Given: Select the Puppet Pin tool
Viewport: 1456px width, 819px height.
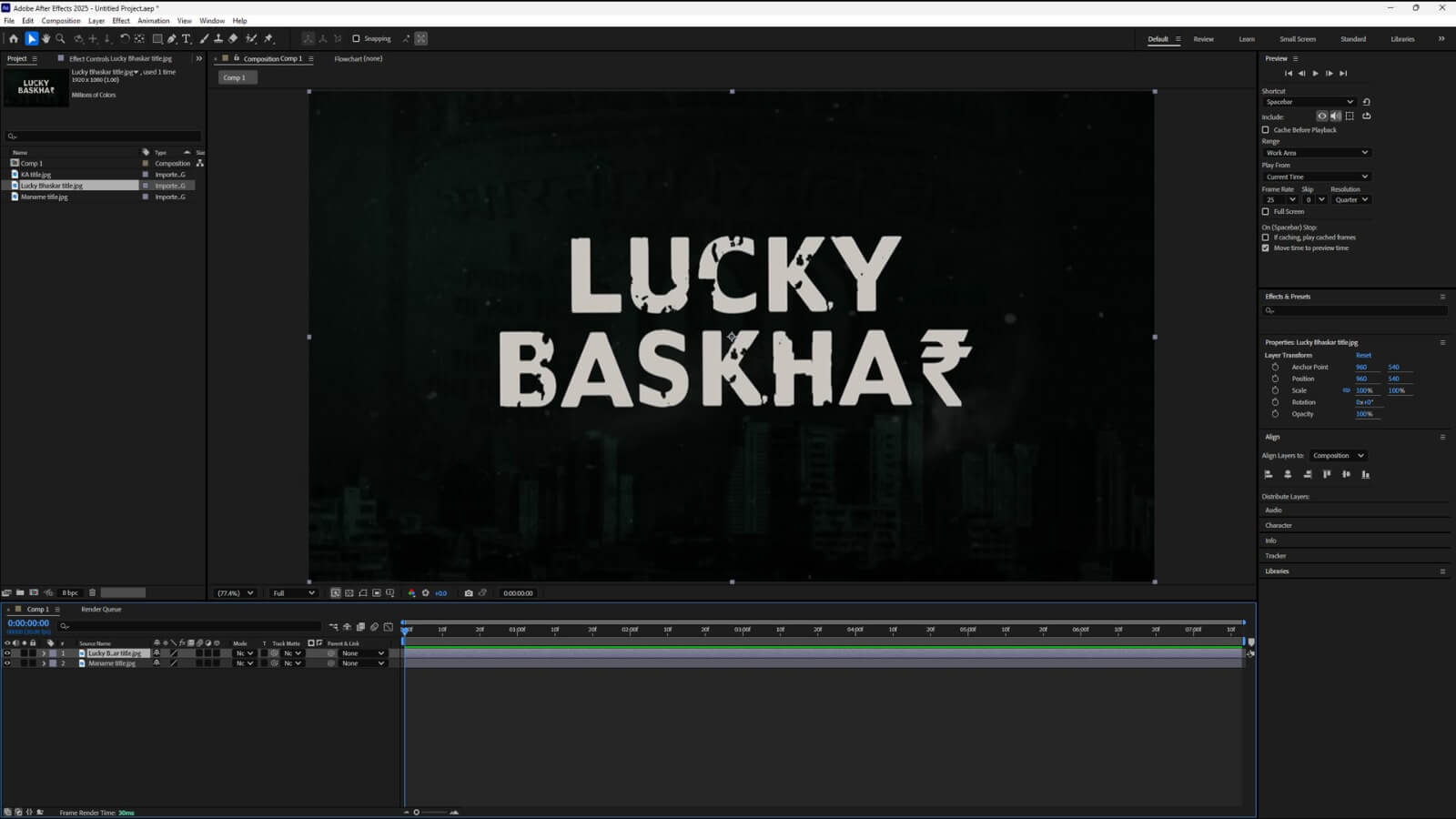Looking at the screenshot, I should click(268, 39).
